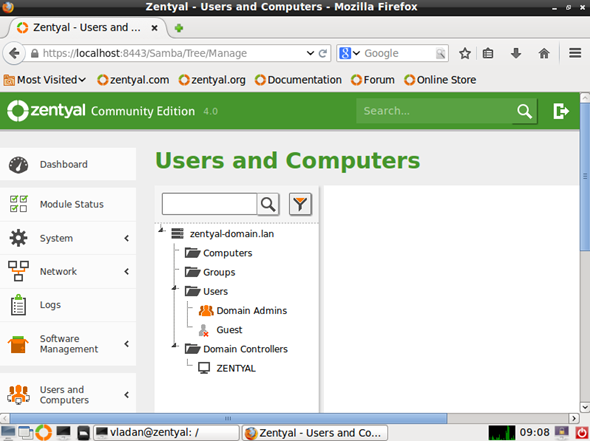590x441 pixels.
Task: Open the Forum bookmark
Action: click(x=373, y=80)
